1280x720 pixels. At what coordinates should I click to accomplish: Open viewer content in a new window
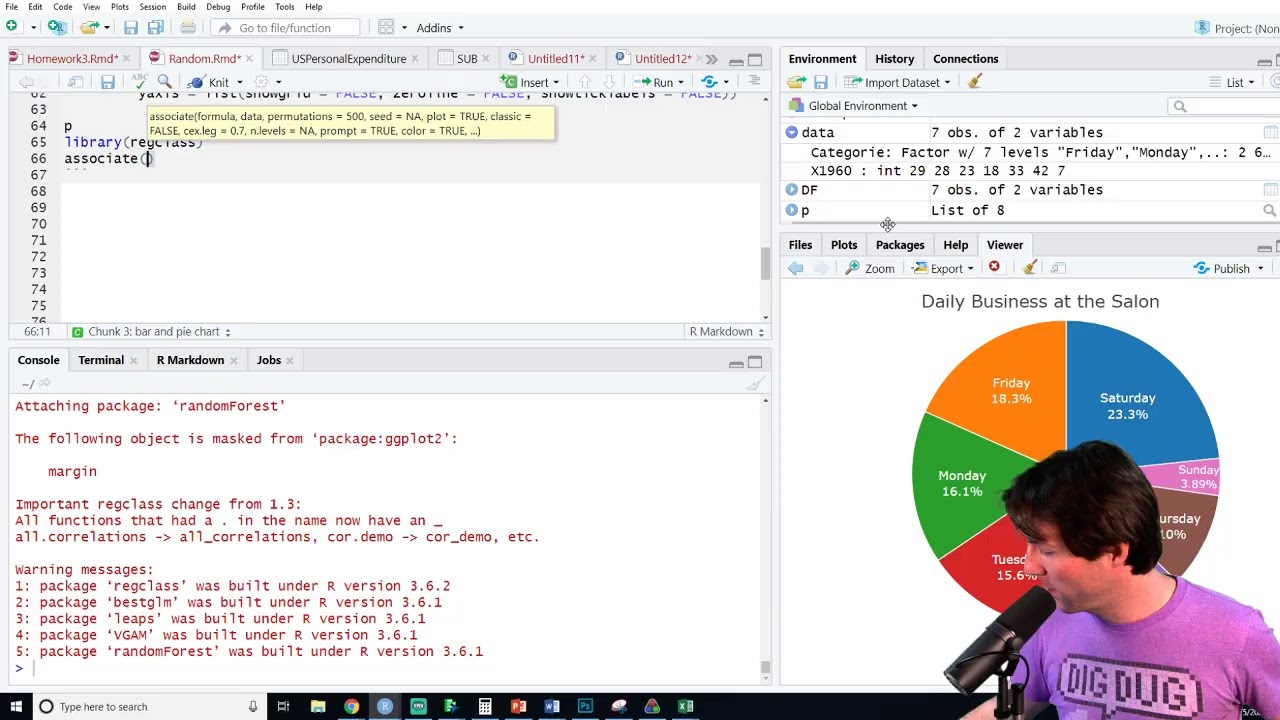point(1058,268)
